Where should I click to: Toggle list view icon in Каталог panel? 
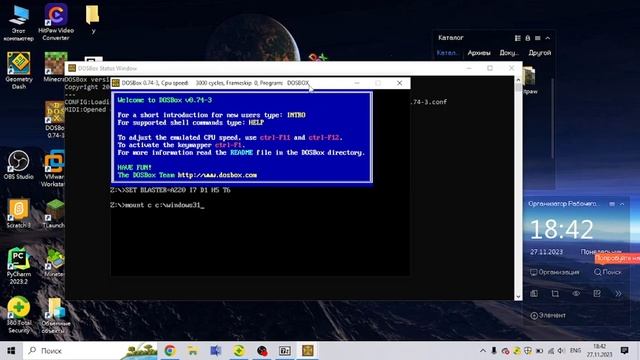tap(518, 38)
